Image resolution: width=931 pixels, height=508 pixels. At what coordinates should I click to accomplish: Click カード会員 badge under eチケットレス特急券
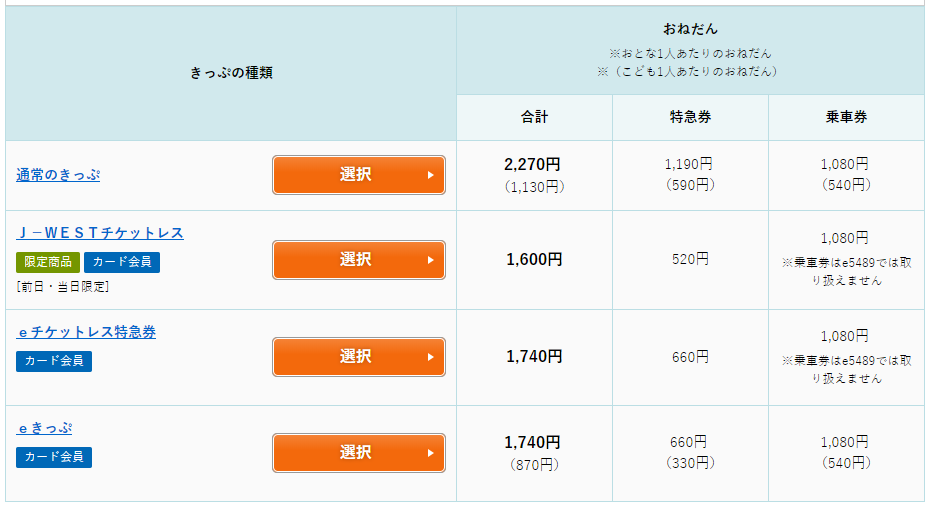(54, 361)
